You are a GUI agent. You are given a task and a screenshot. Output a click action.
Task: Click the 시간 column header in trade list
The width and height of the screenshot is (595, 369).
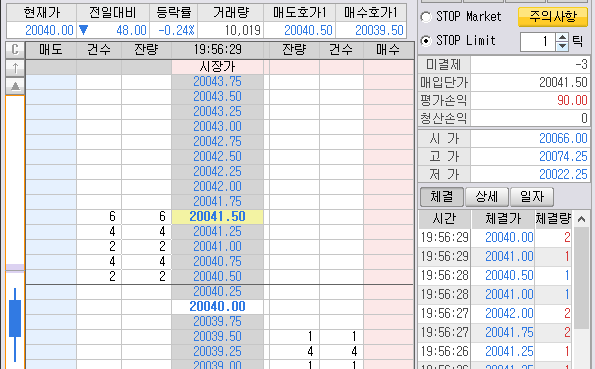point(445,219)
